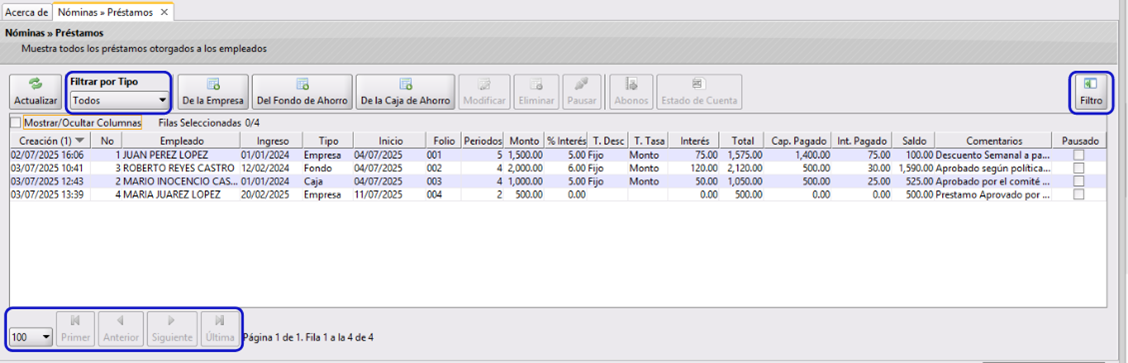
Task: Select the JUAN PEREZ LOPEZ employee cell
Action: coord(181,155)
